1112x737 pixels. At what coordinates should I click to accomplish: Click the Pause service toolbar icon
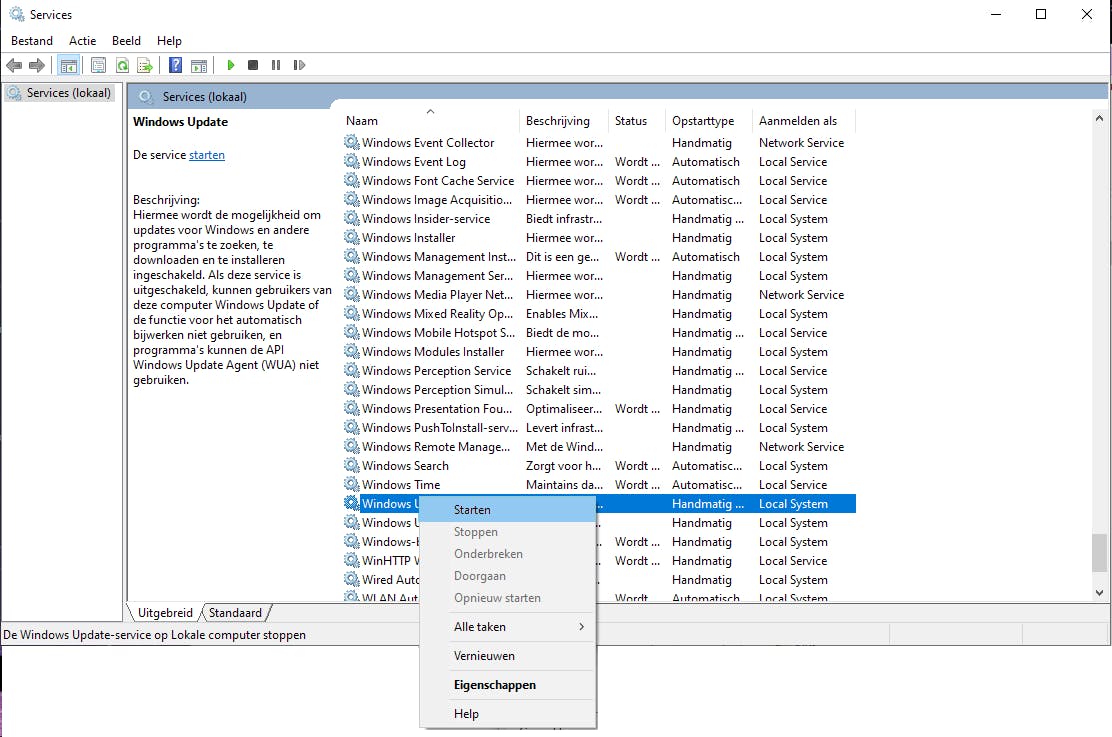click(276, 65)
